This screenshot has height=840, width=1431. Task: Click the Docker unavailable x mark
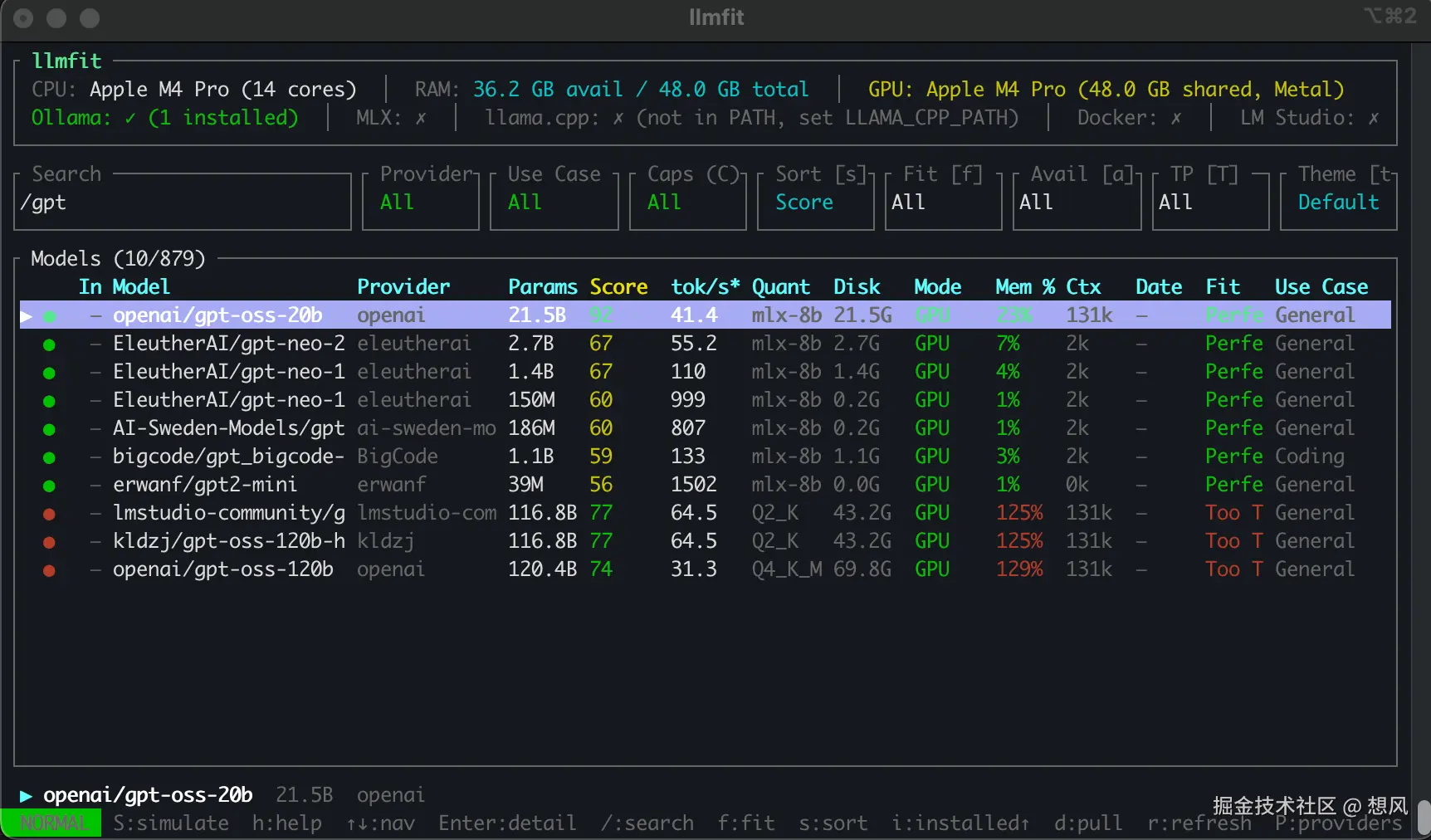[x=1176, y=118]
